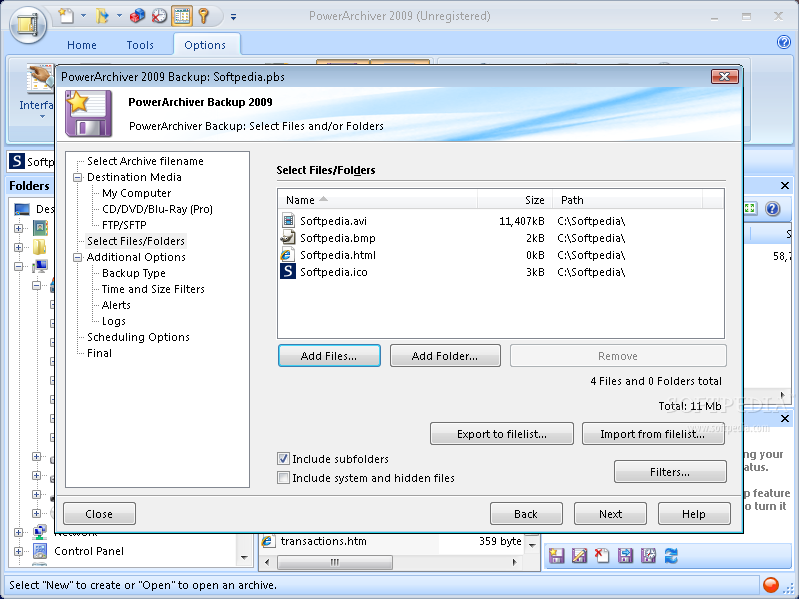Click the Add Folder... button
This screenshot has height=599, width=799.
[x=445, y=356]
